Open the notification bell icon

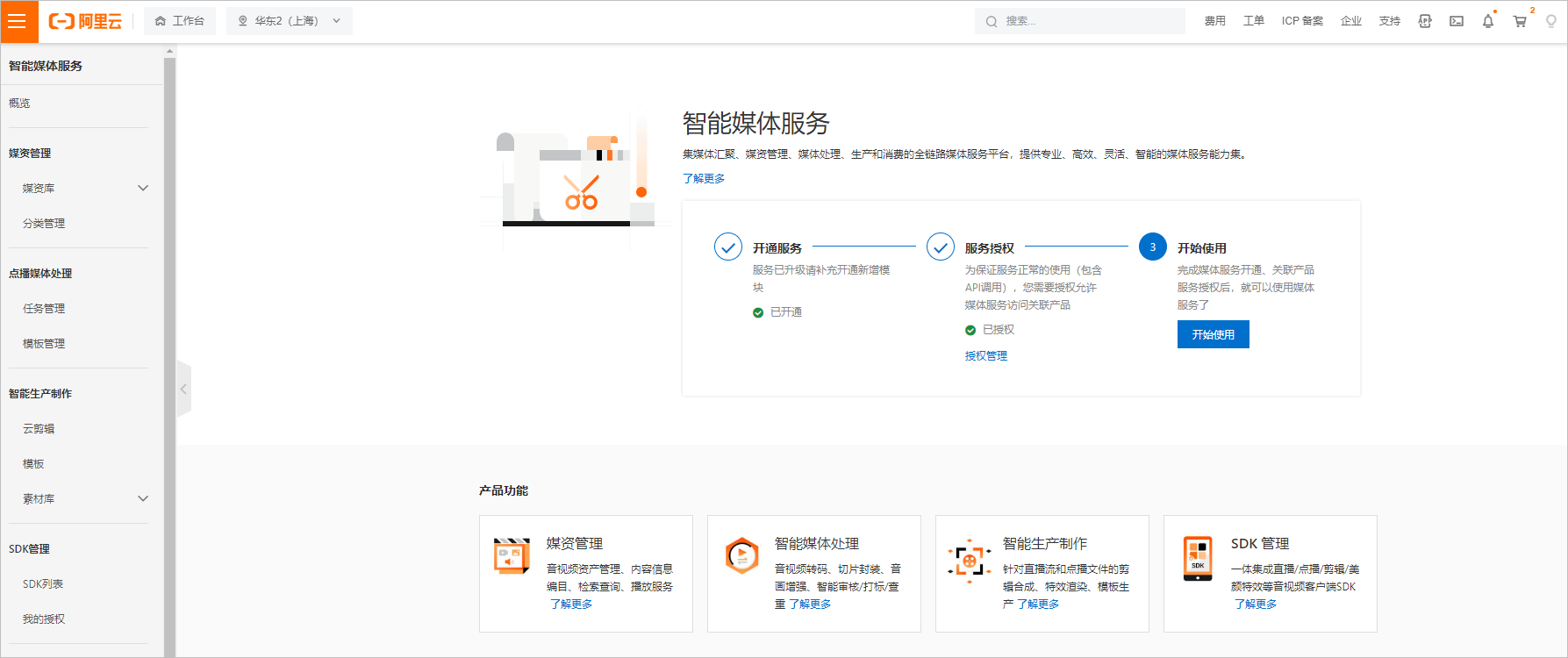(x=1488, y=21)
